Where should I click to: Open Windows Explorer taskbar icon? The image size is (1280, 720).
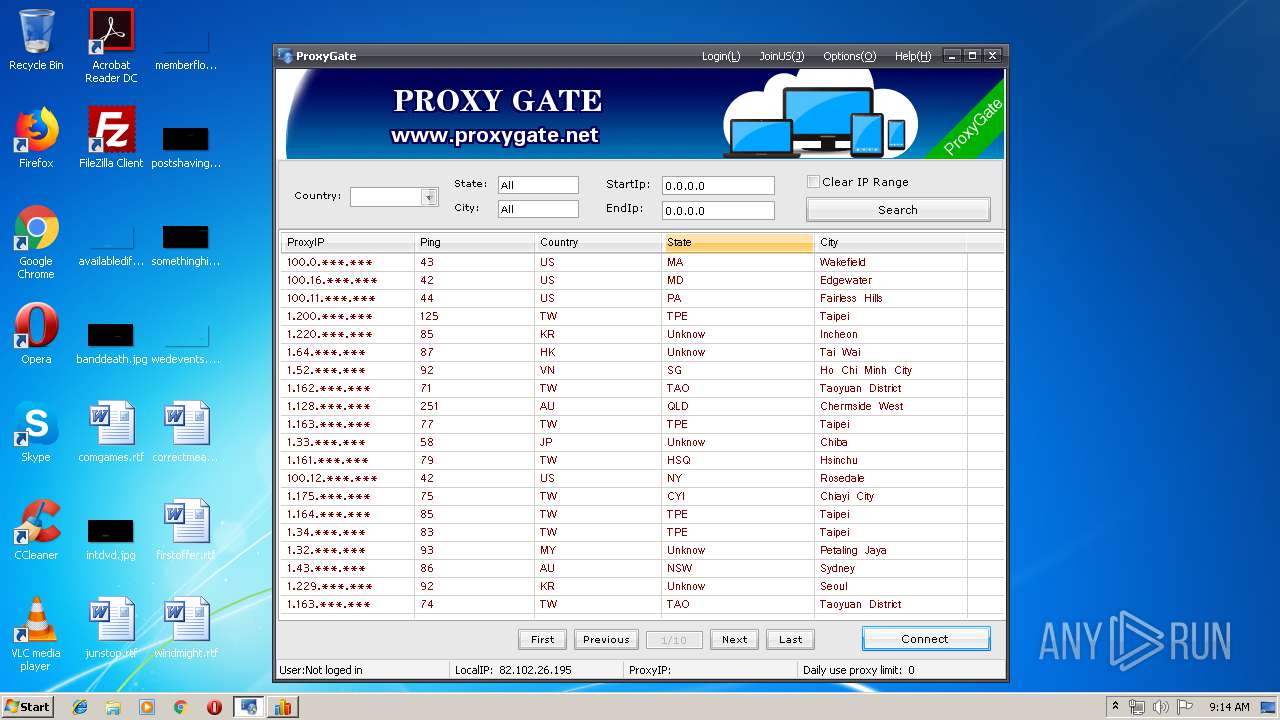(113, 707)
